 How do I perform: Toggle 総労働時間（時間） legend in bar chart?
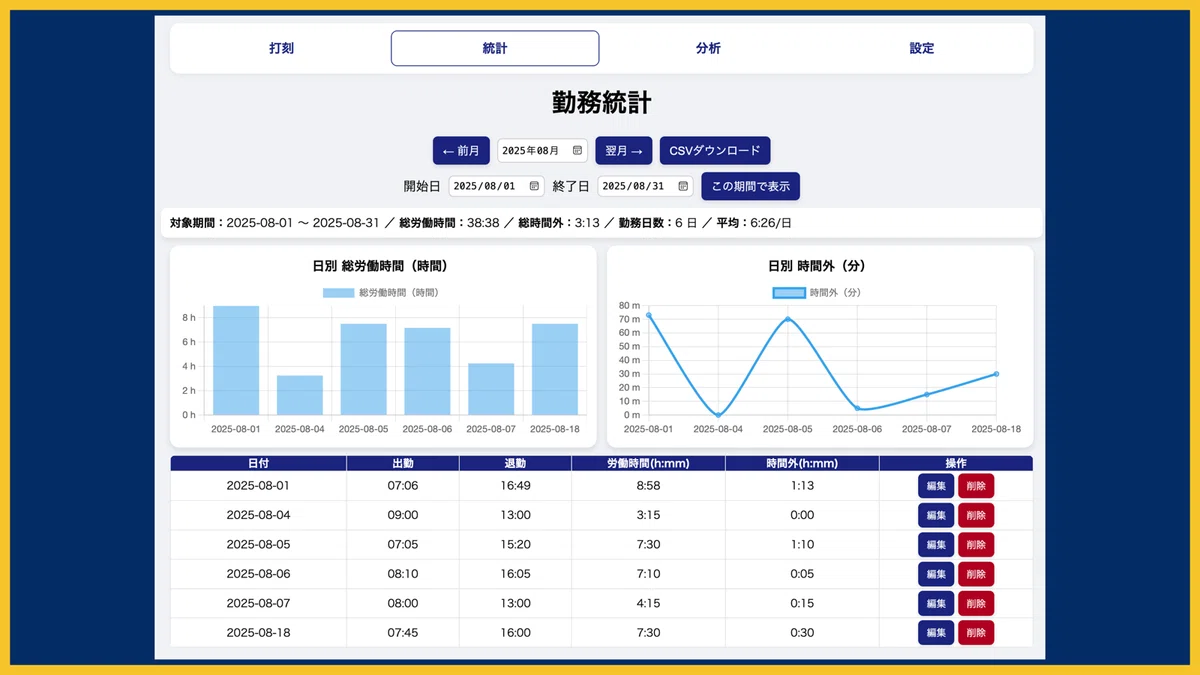(381, 293)
